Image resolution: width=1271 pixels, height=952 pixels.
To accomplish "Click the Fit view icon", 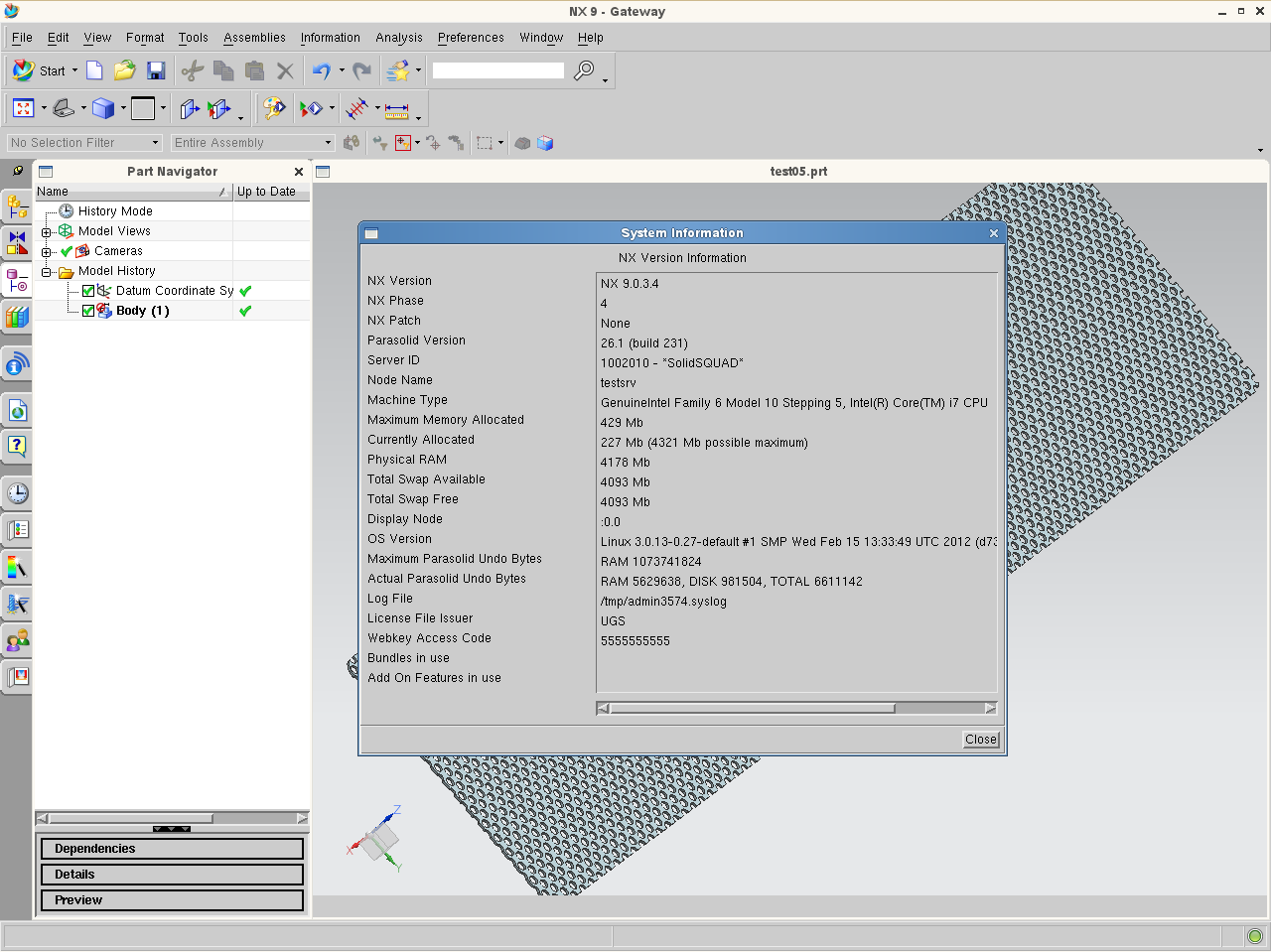I will [24, 108].
